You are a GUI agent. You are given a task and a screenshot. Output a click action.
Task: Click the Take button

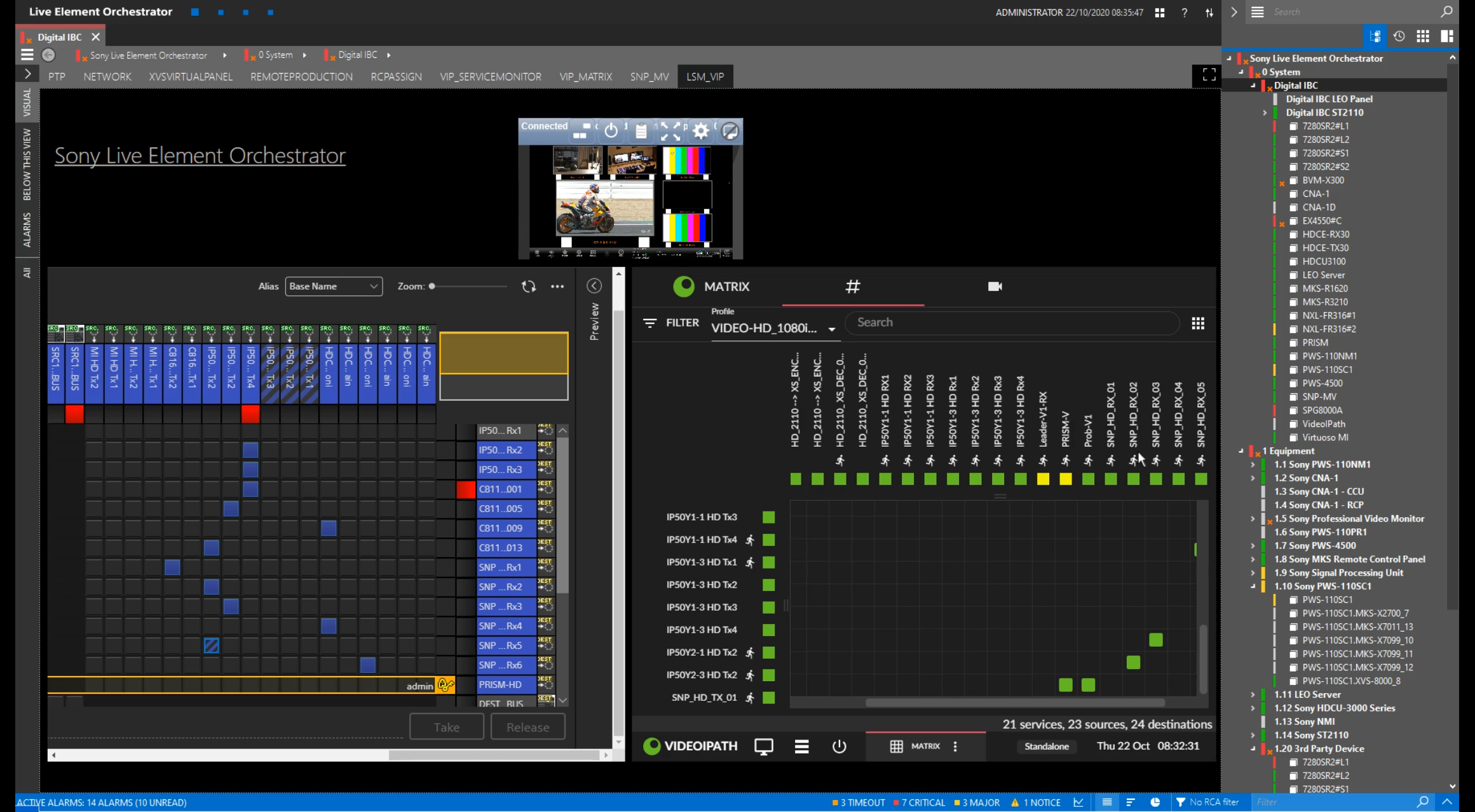447,727
